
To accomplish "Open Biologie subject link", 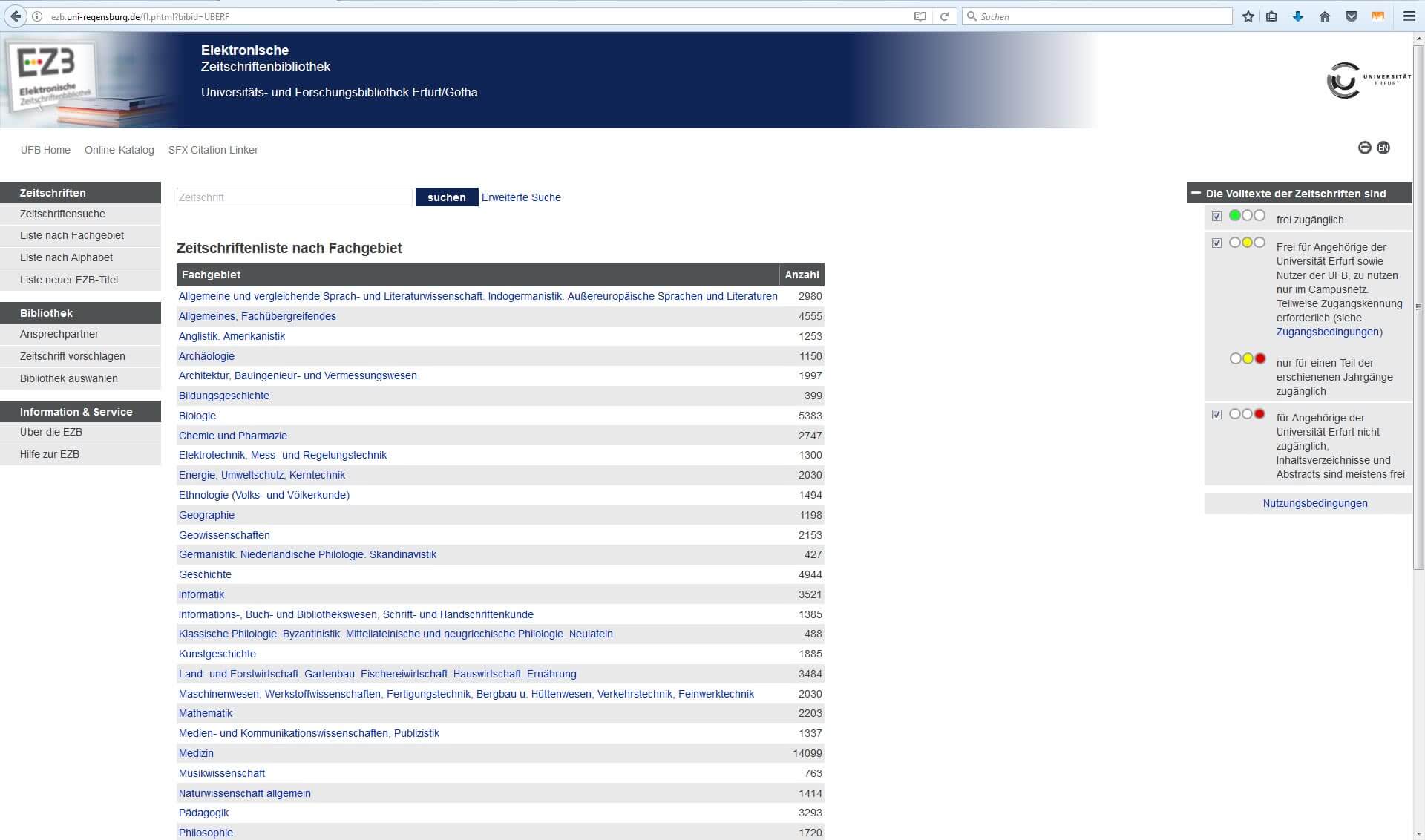I will pyautogui.click(x=197, y=416).
